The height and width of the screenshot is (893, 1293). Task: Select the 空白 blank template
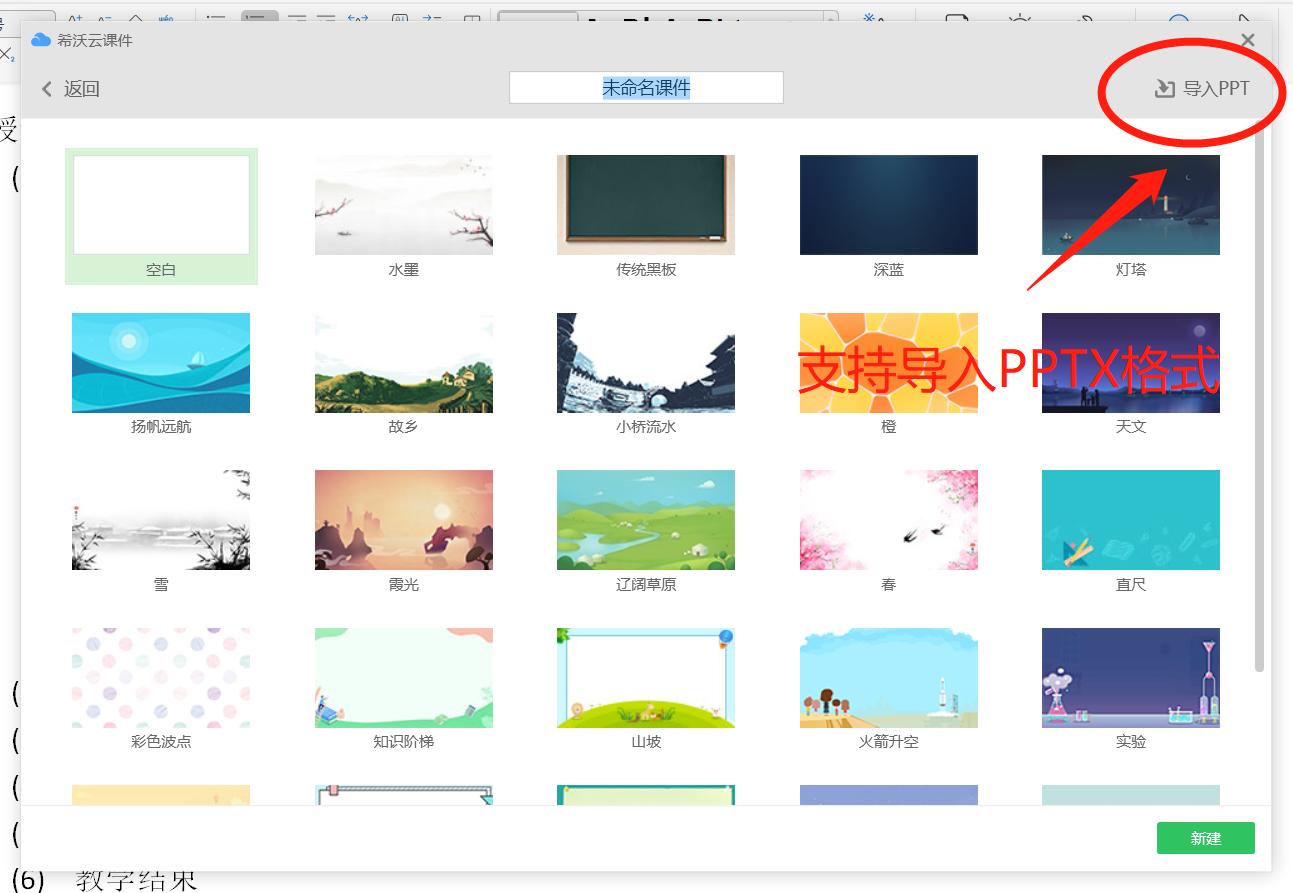pyautogui.click(x=161, y=205)
